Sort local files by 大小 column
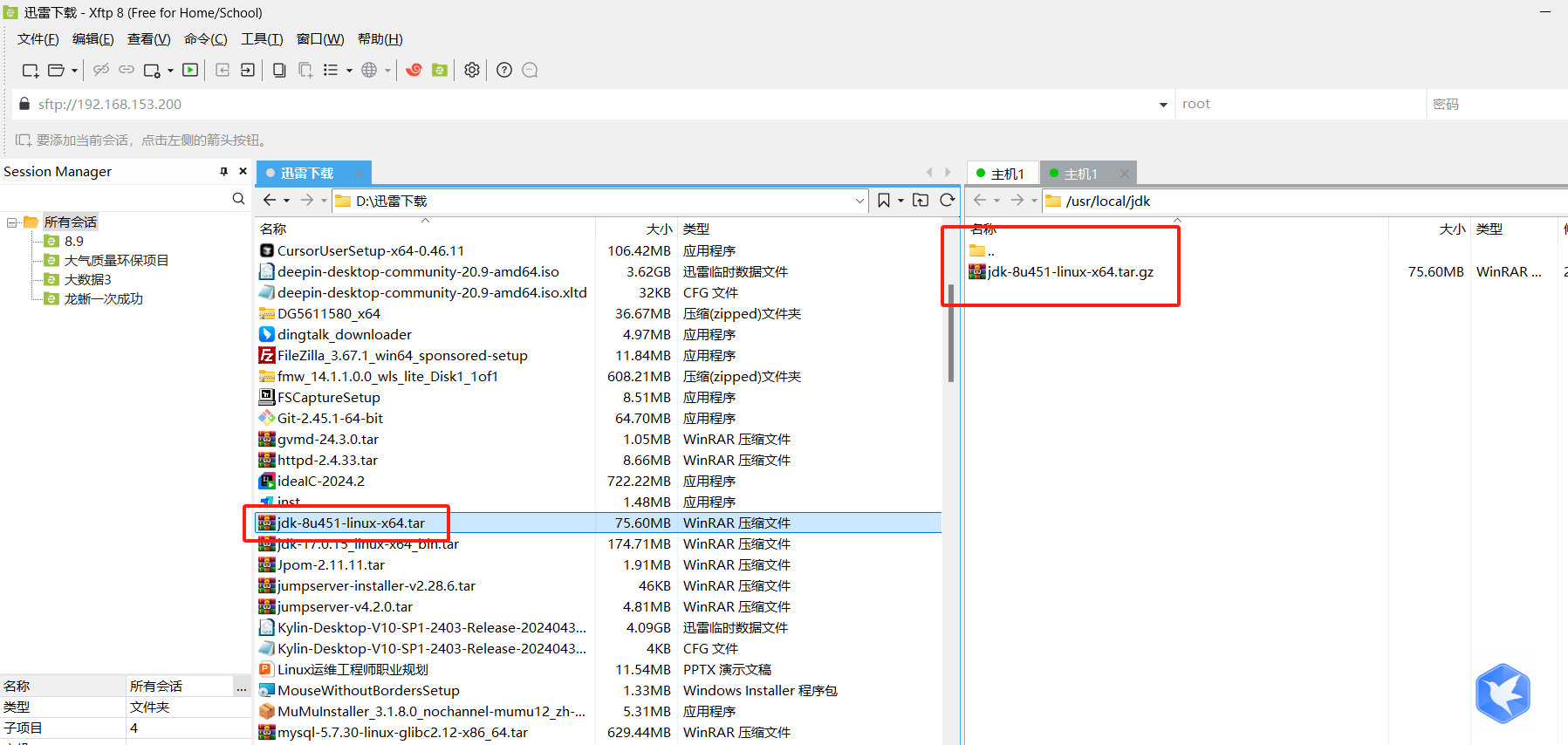 (x=660, y=229)
